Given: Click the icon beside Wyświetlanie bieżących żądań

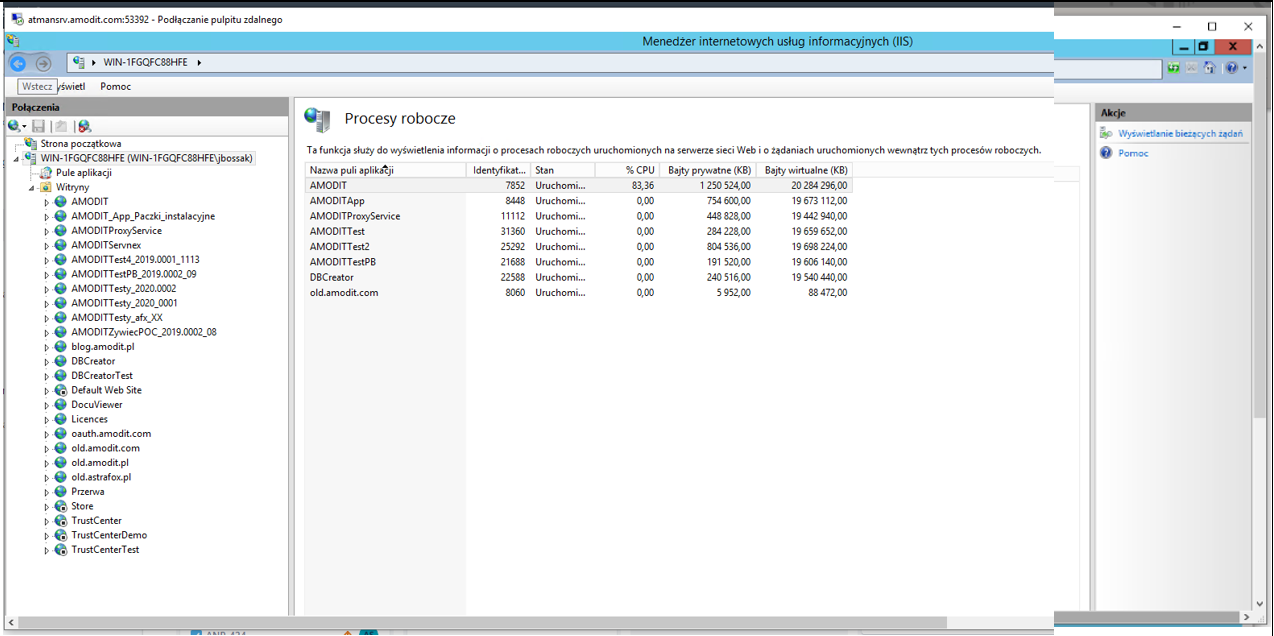Looking at the screenshot, I should pos(1106,133).
